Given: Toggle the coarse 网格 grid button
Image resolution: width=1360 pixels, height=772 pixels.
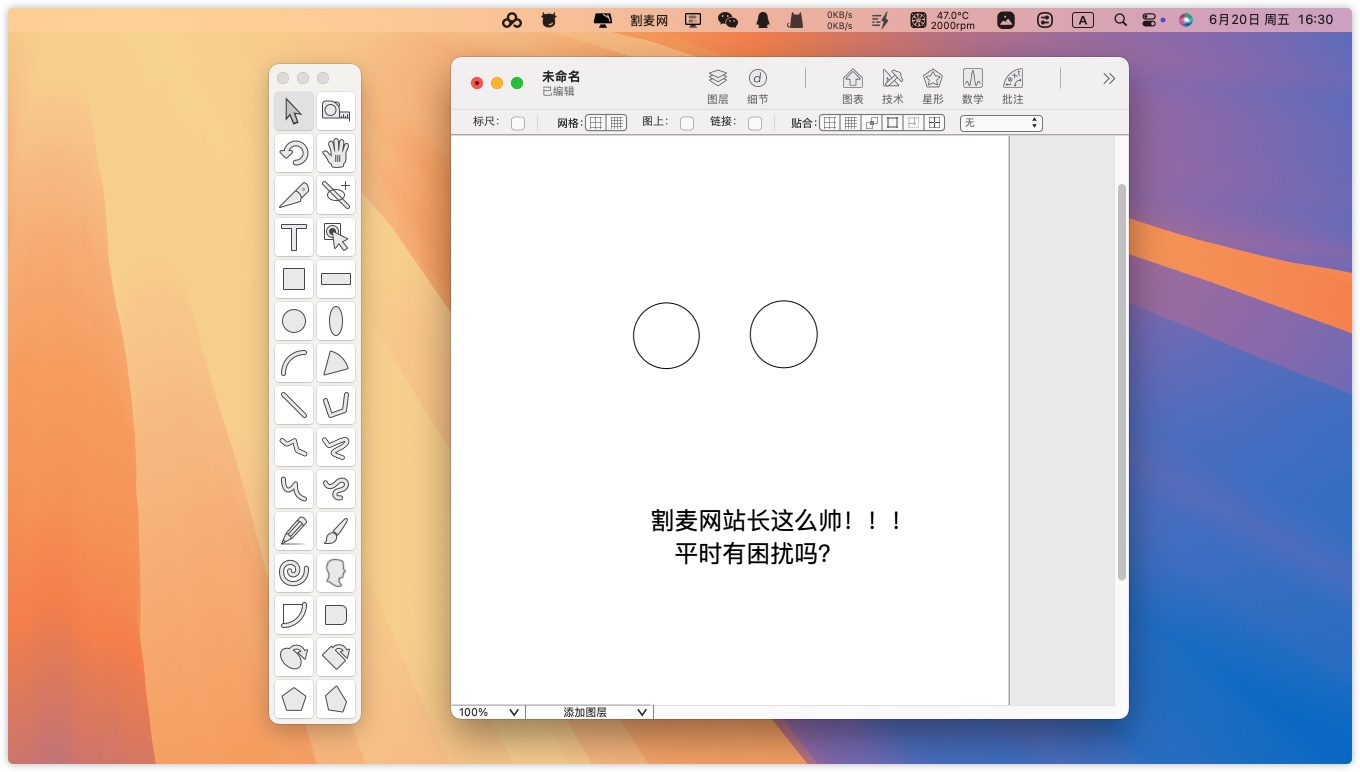Looking at the screenshot, I should point(596,123).
